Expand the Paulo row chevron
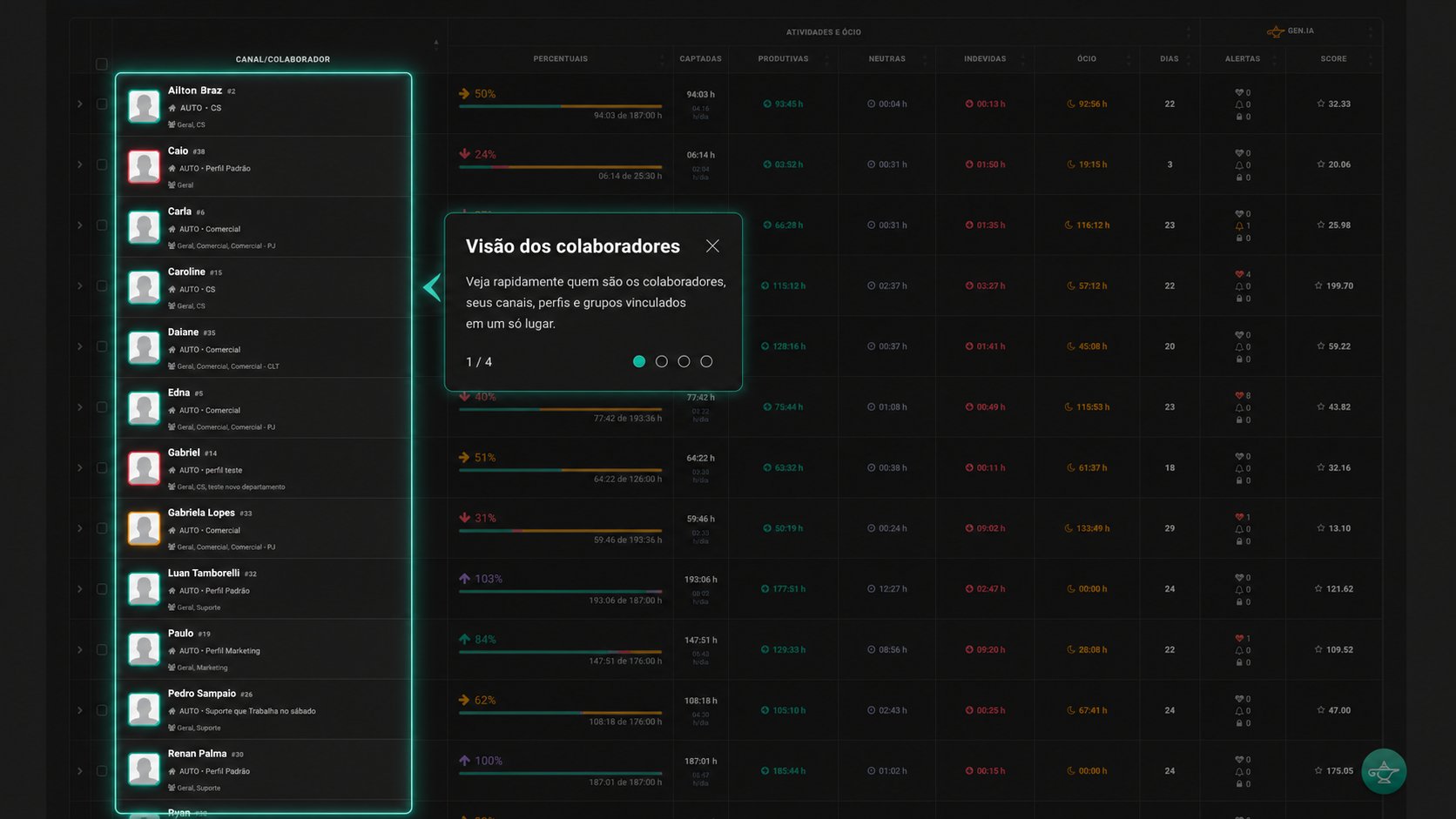This screenshot has width=1456, height=819. pos(80,650)
